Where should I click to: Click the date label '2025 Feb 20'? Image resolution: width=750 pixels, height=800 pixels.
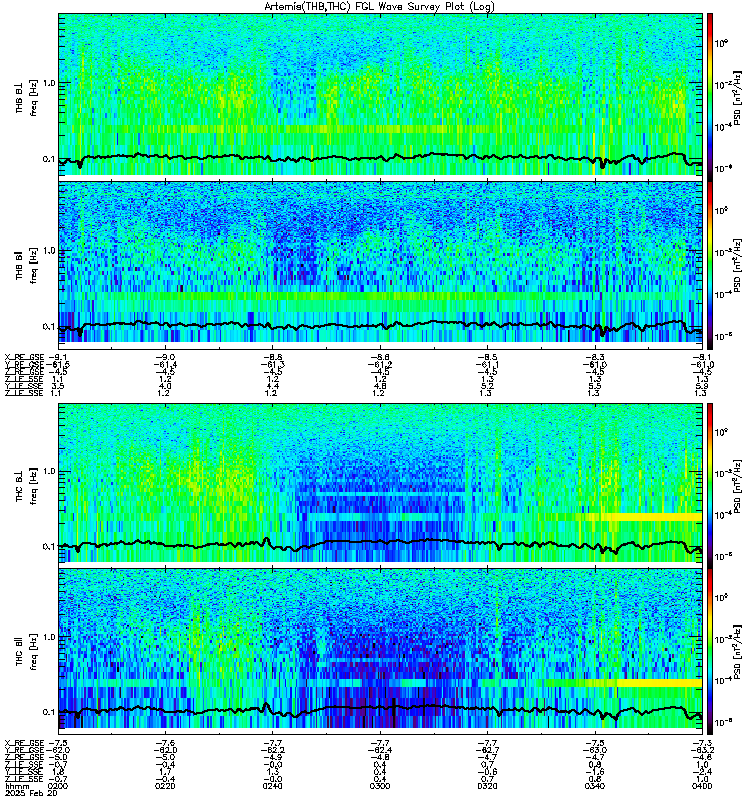click(31, 793)
